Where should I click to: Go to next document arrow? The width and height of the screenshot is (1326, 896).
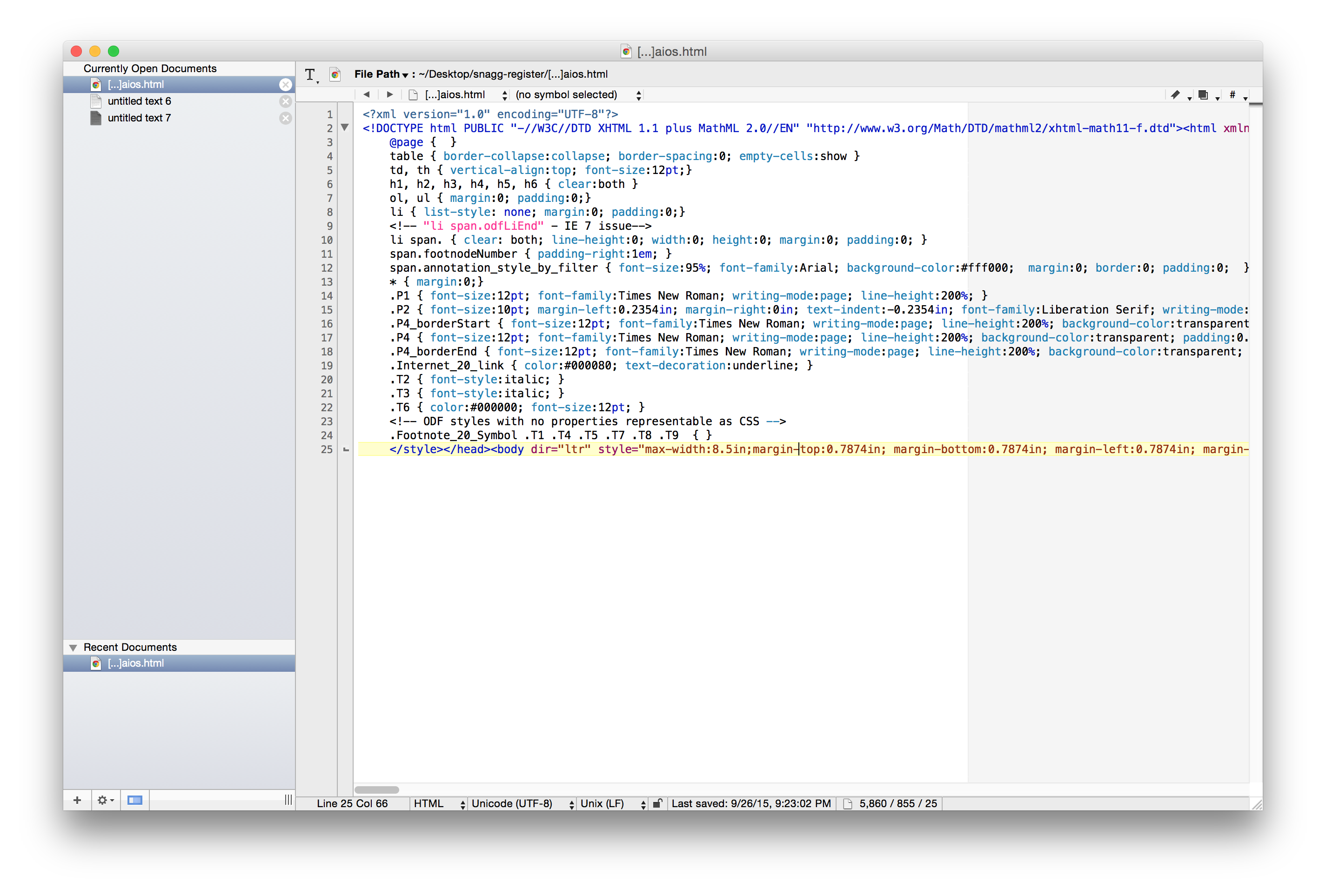point(390,95)
